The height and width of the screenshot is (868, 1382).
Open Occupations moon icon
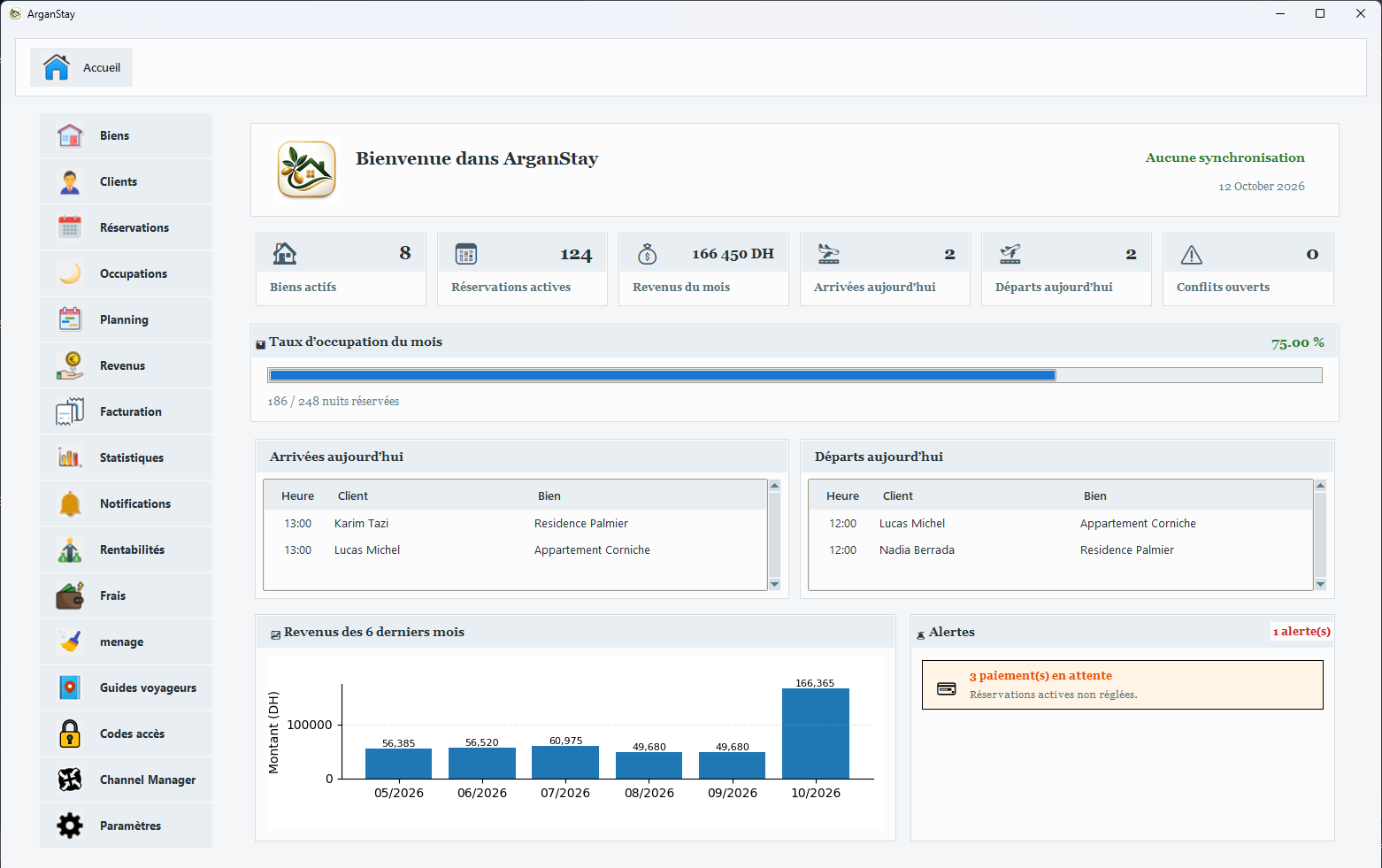[70, 273]
